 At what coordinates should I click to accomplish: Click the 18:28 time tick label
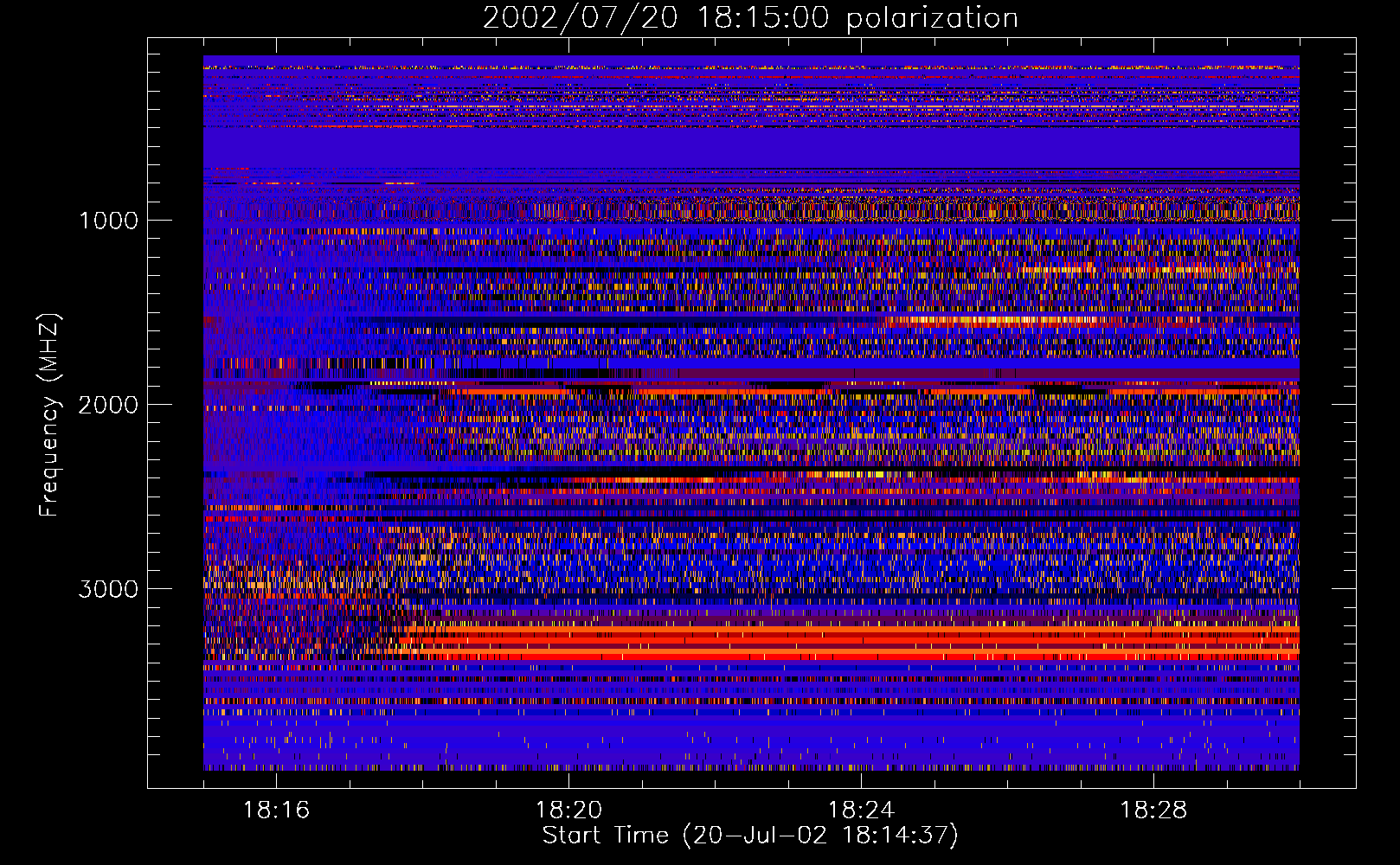(1153, 810)
